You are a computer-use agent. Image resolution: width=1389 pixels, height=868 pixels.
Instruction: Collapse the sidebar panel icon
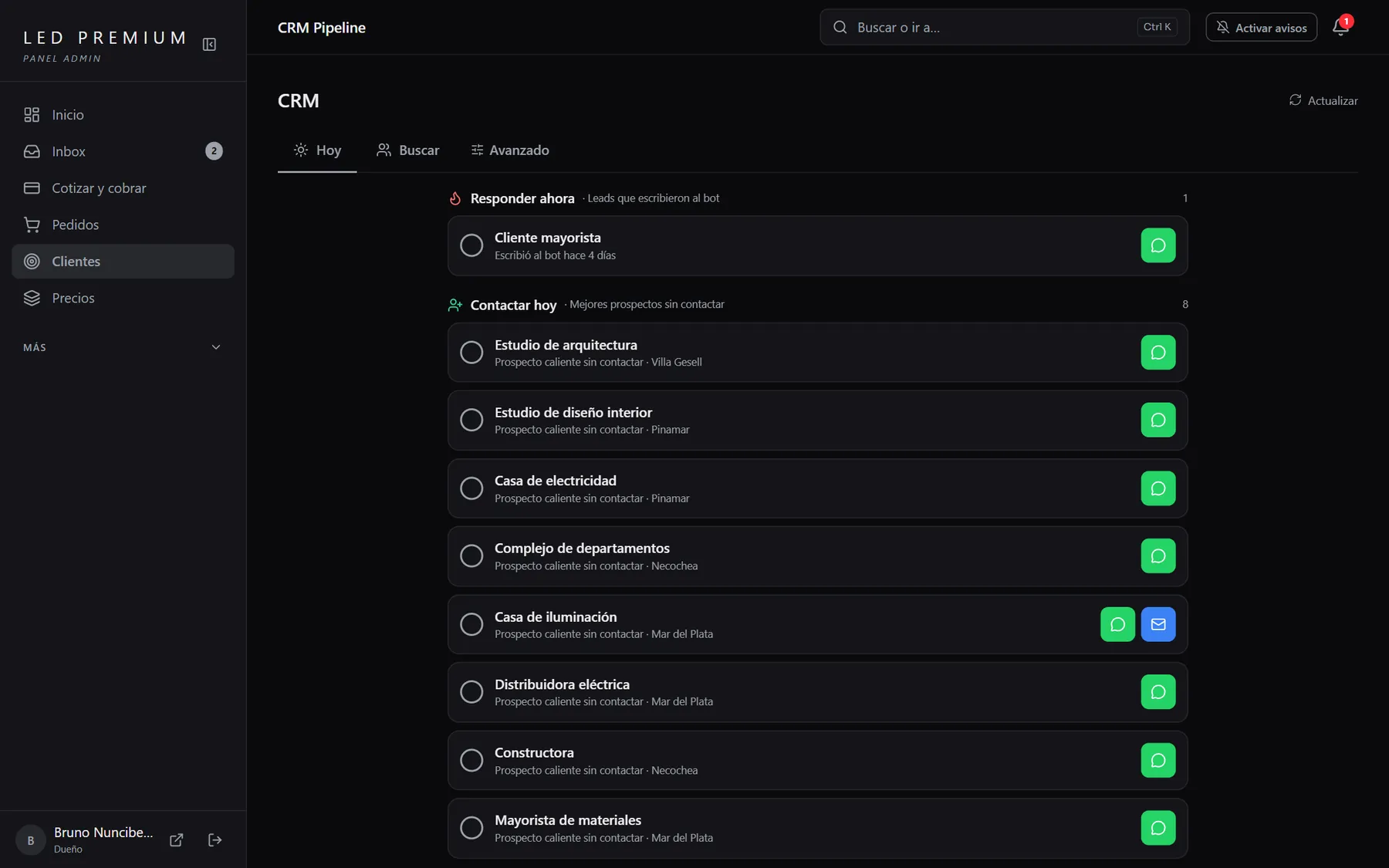pos(209,44)
